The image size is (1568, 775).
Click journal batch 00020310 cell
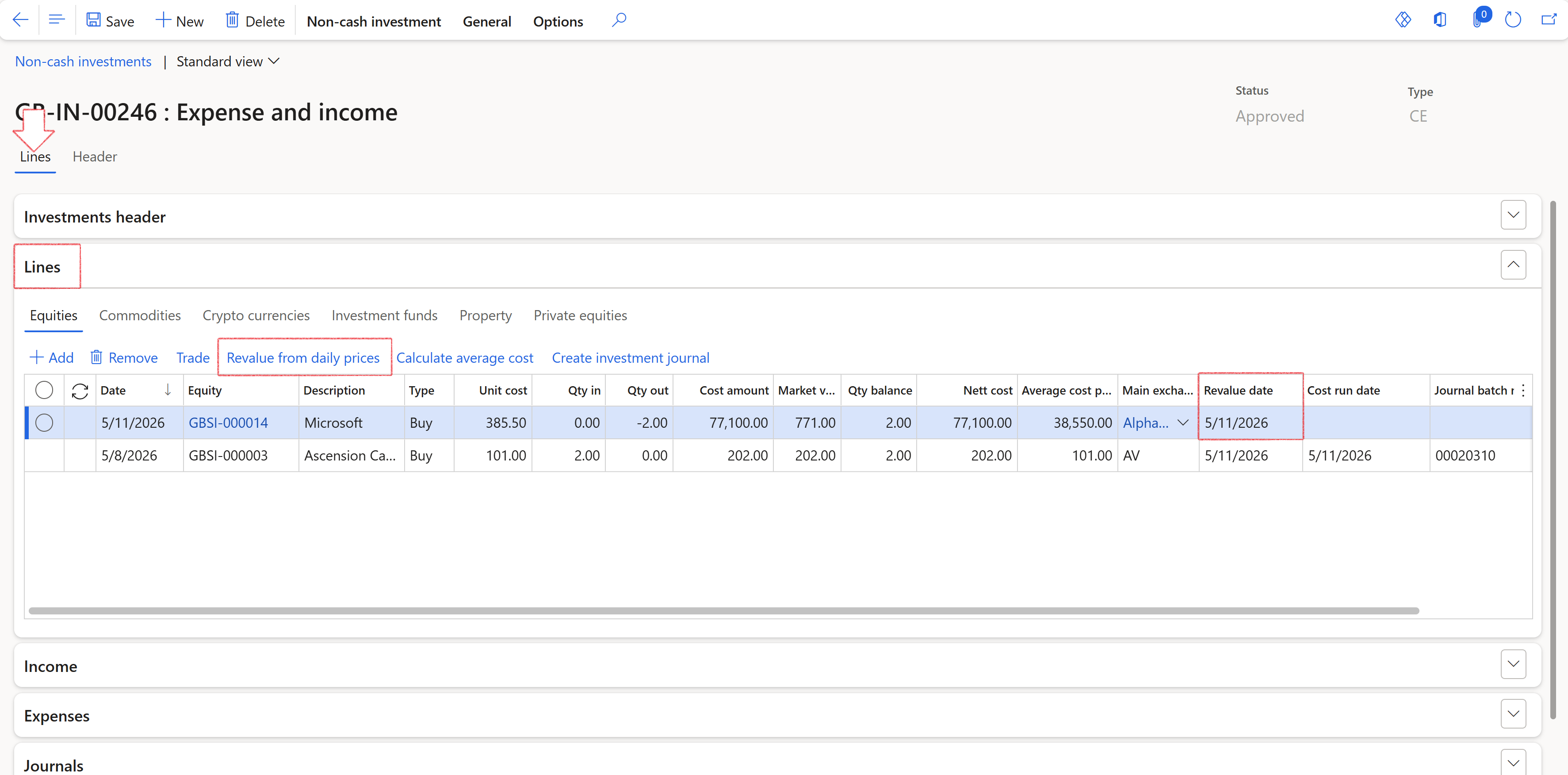[1480, 455]
